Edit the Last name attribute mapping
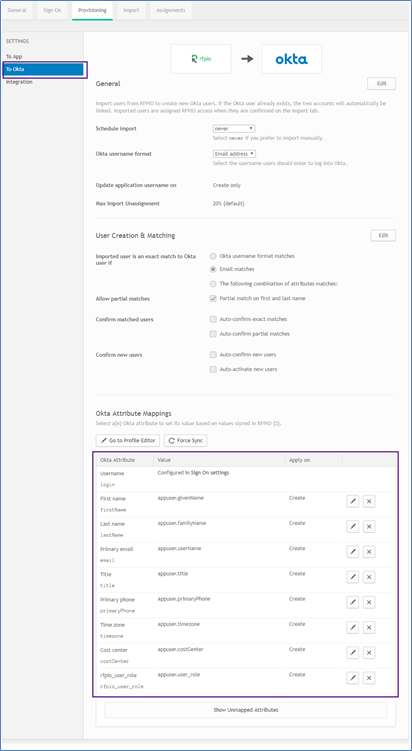 [x=353, y=527]
